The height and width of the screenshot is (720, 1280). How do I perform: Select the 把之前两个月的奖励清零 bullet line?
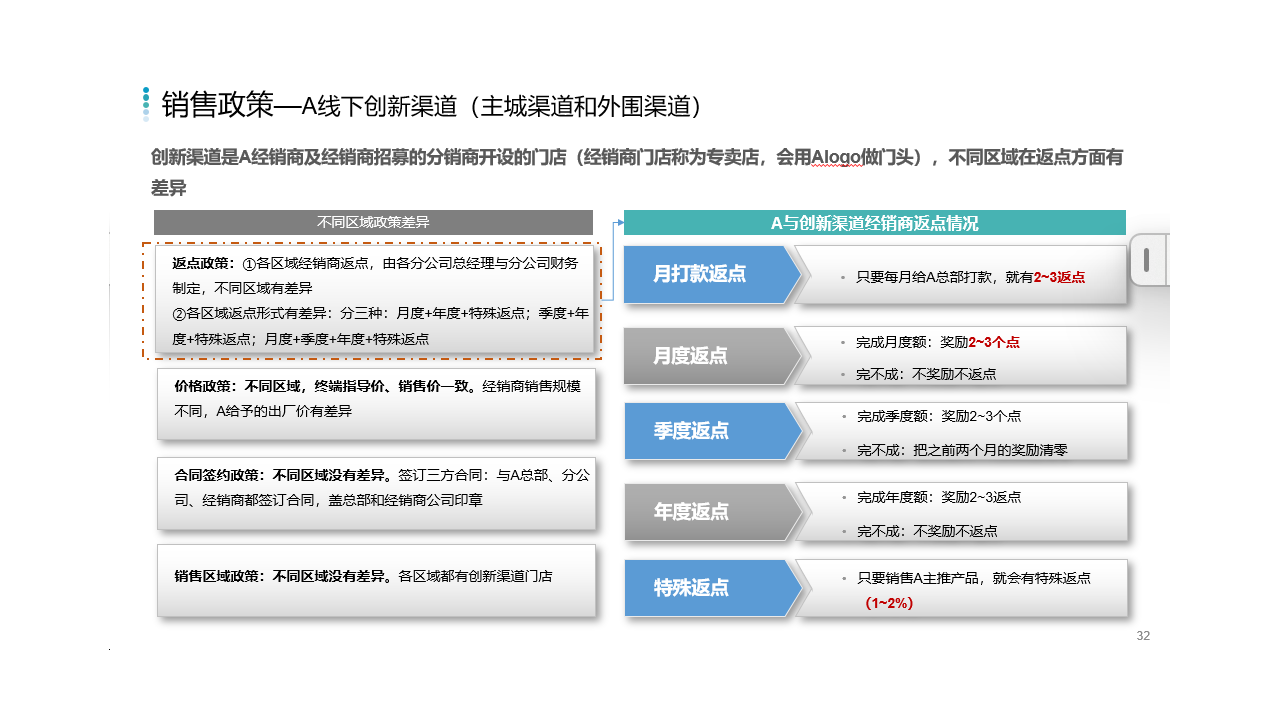(x=962, y=450)
